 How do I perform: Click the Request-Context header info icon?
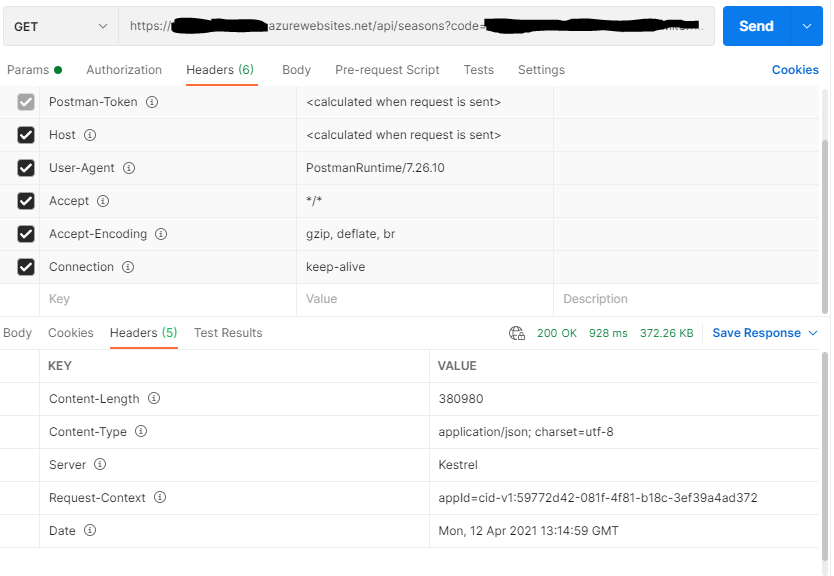(x=160, y=497)
